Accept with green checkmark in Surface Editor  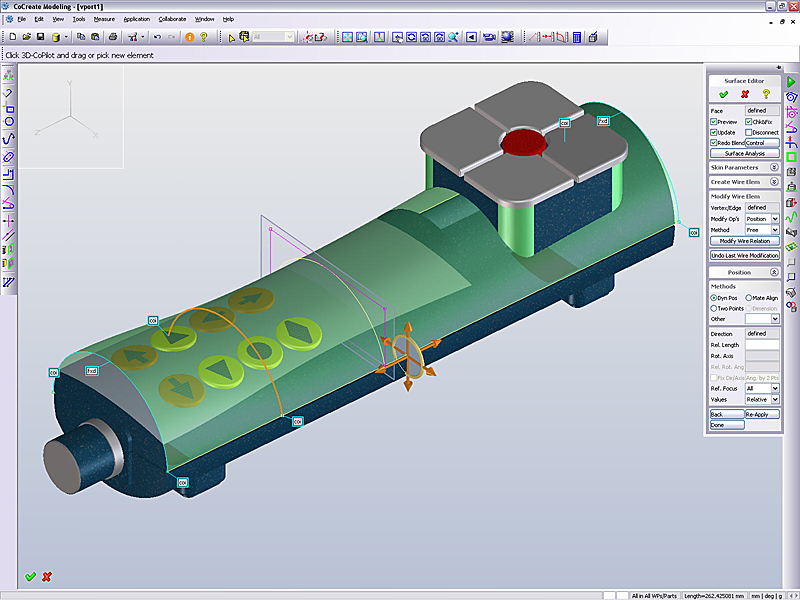(723, 93)
